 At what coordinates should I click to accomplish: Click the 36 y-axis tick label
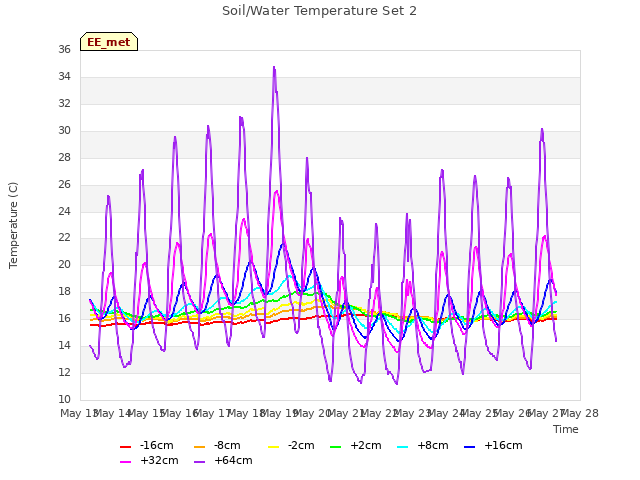click(x=64, y=49)
